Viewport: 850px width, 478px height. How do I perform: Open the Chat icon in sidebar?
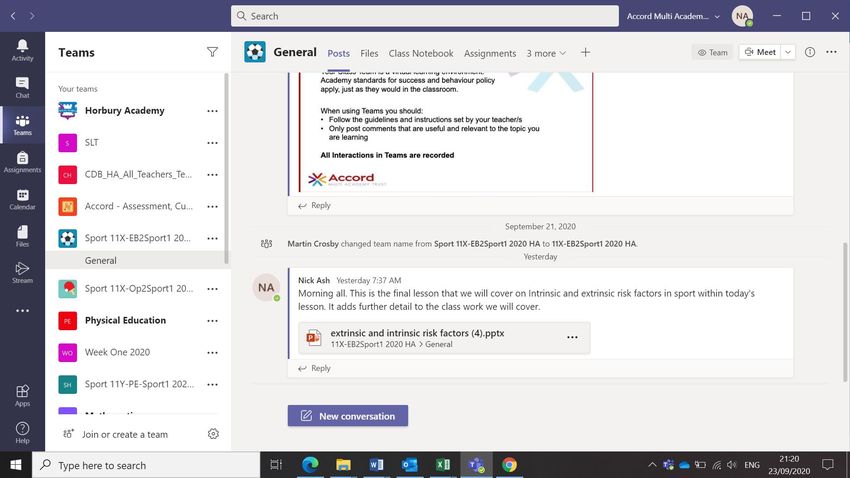pos(22,87)
